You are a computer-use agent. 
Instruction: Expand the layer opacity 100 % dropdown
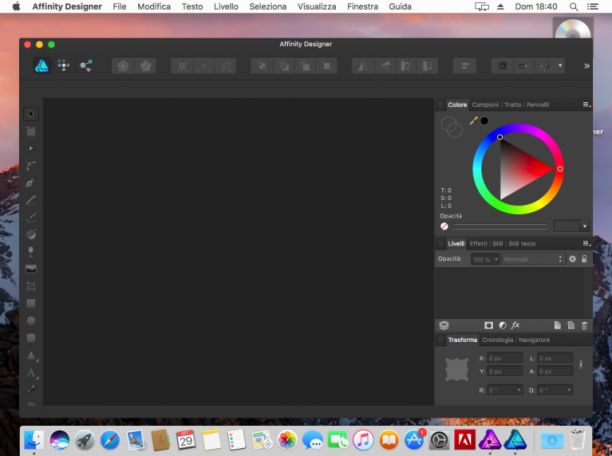(x=485, y=259)
